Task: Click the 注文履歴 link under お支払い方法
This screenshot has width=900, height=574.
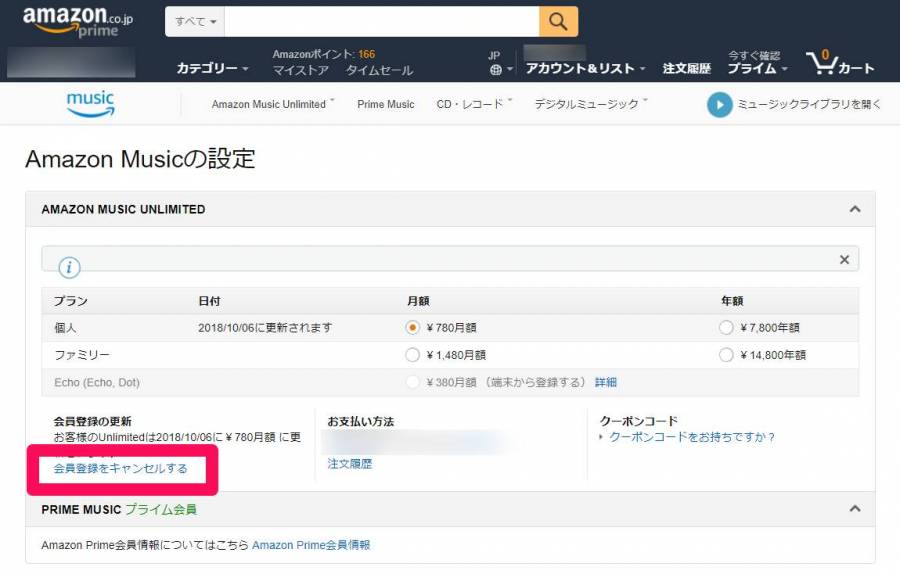Action: click(350, 464)
